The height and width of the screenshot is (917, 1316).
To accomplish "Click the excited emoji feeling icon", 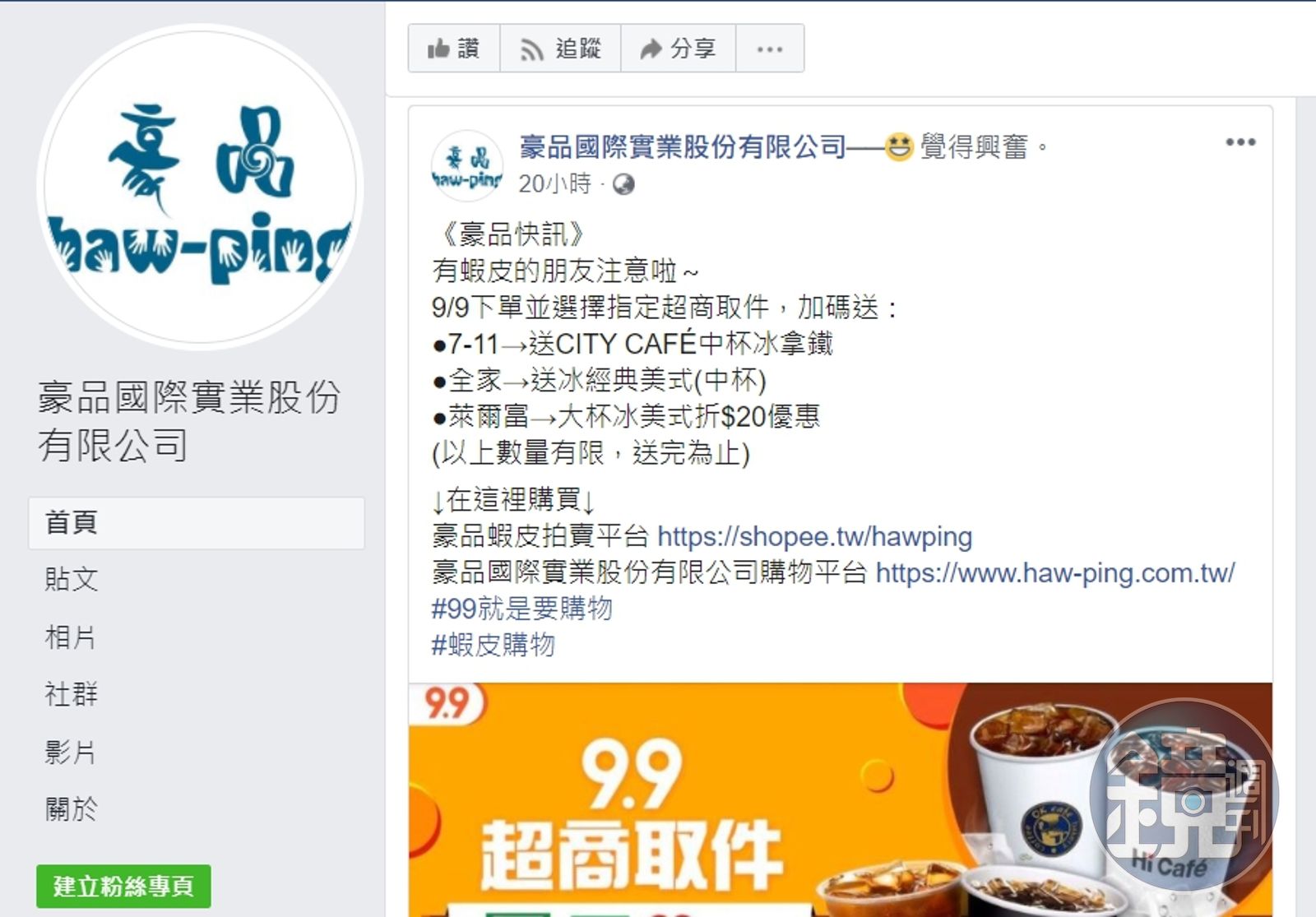I will pos(900,147).
